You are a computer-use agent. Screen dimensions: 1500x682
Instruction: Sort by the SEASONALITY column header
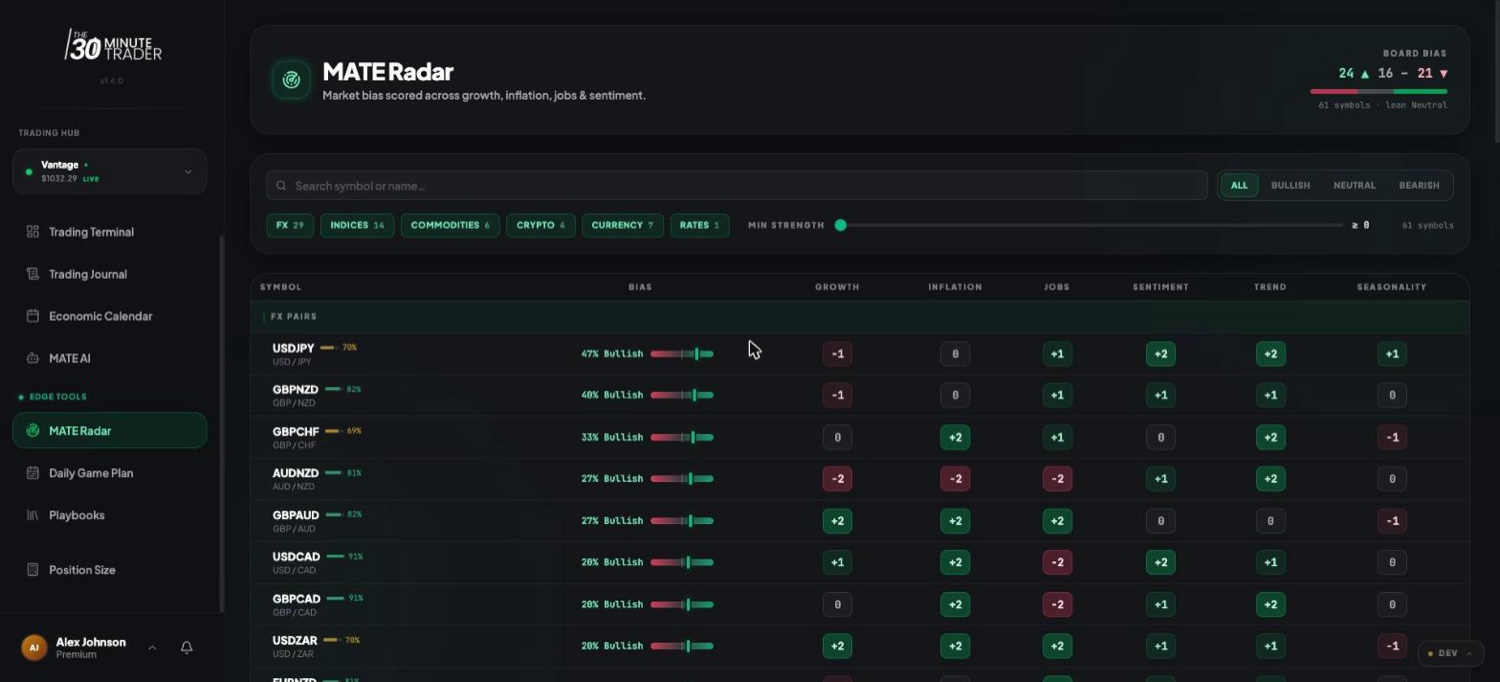1391,287
